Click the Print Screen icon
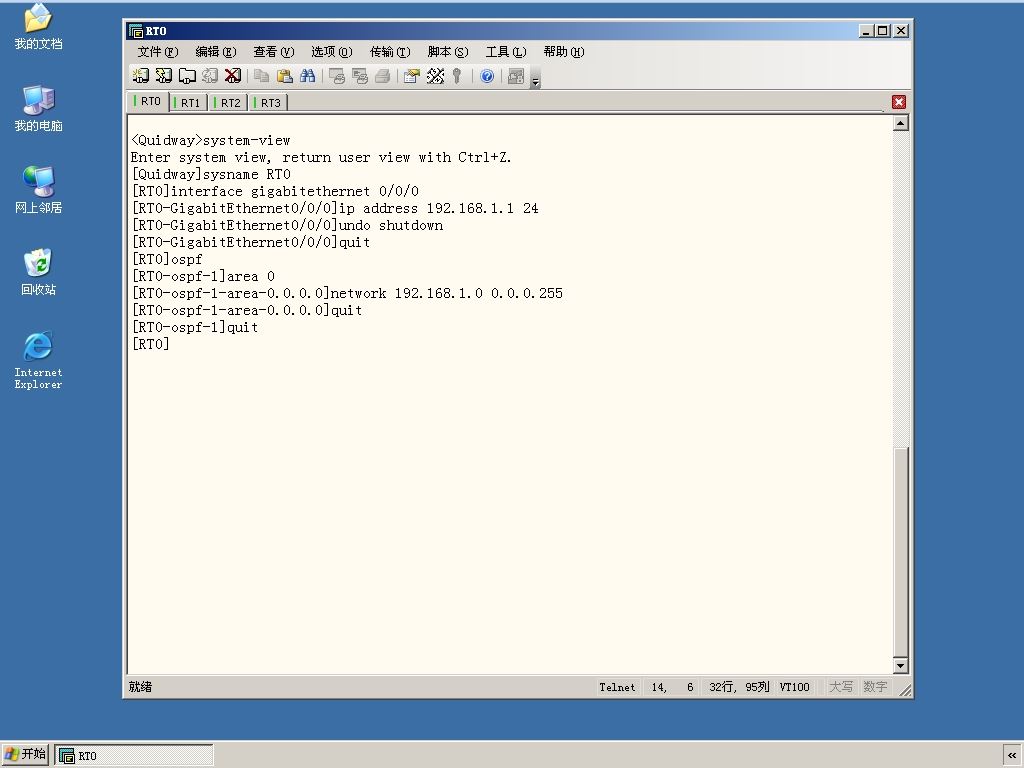The image size is (1024, 768). coord(337,76)
